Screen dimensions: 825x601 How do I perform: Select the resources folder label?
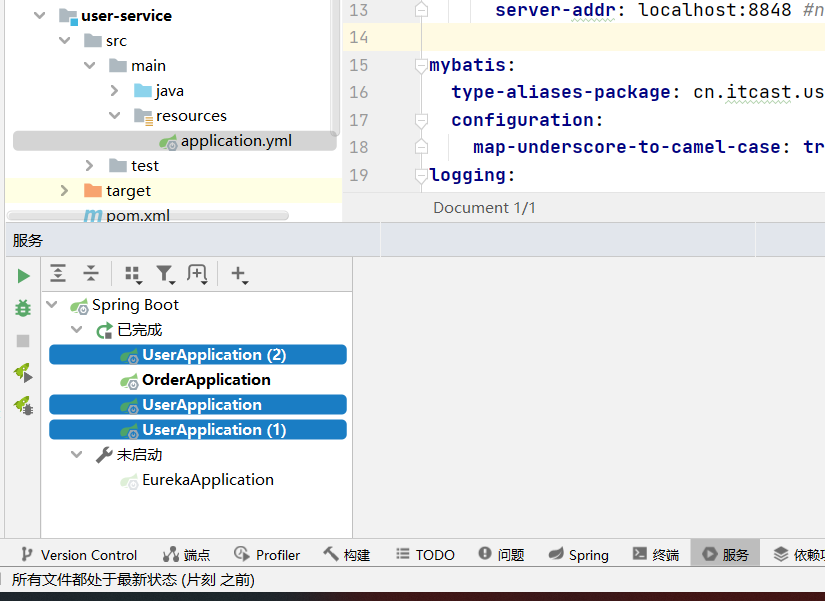pos(192,116)
